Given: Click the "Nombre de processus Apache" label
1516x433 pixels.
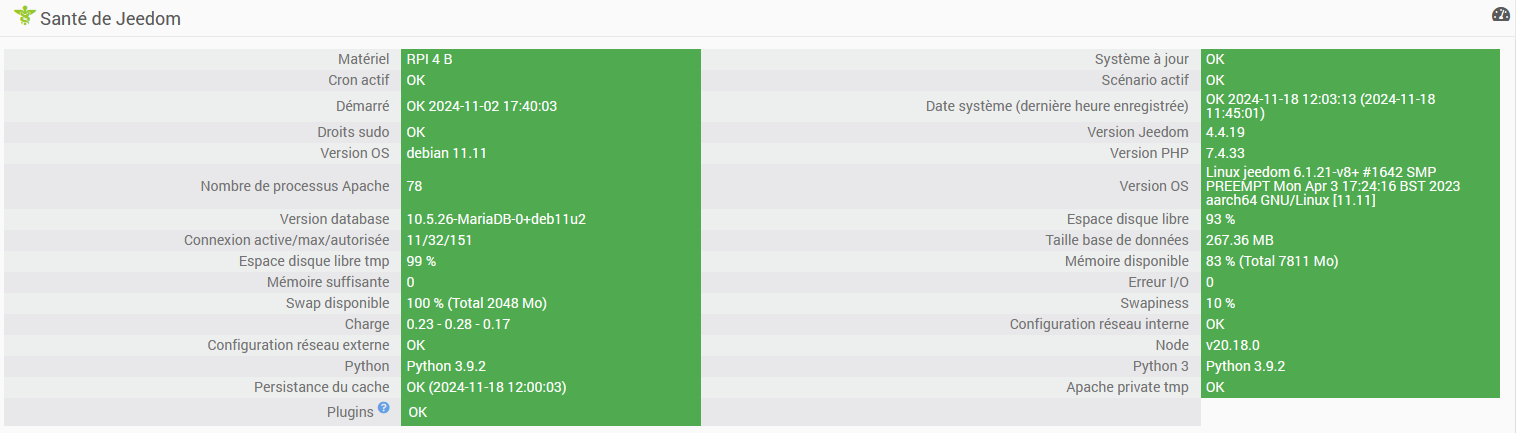Looking at the screenshot, I should pos(294,186).
